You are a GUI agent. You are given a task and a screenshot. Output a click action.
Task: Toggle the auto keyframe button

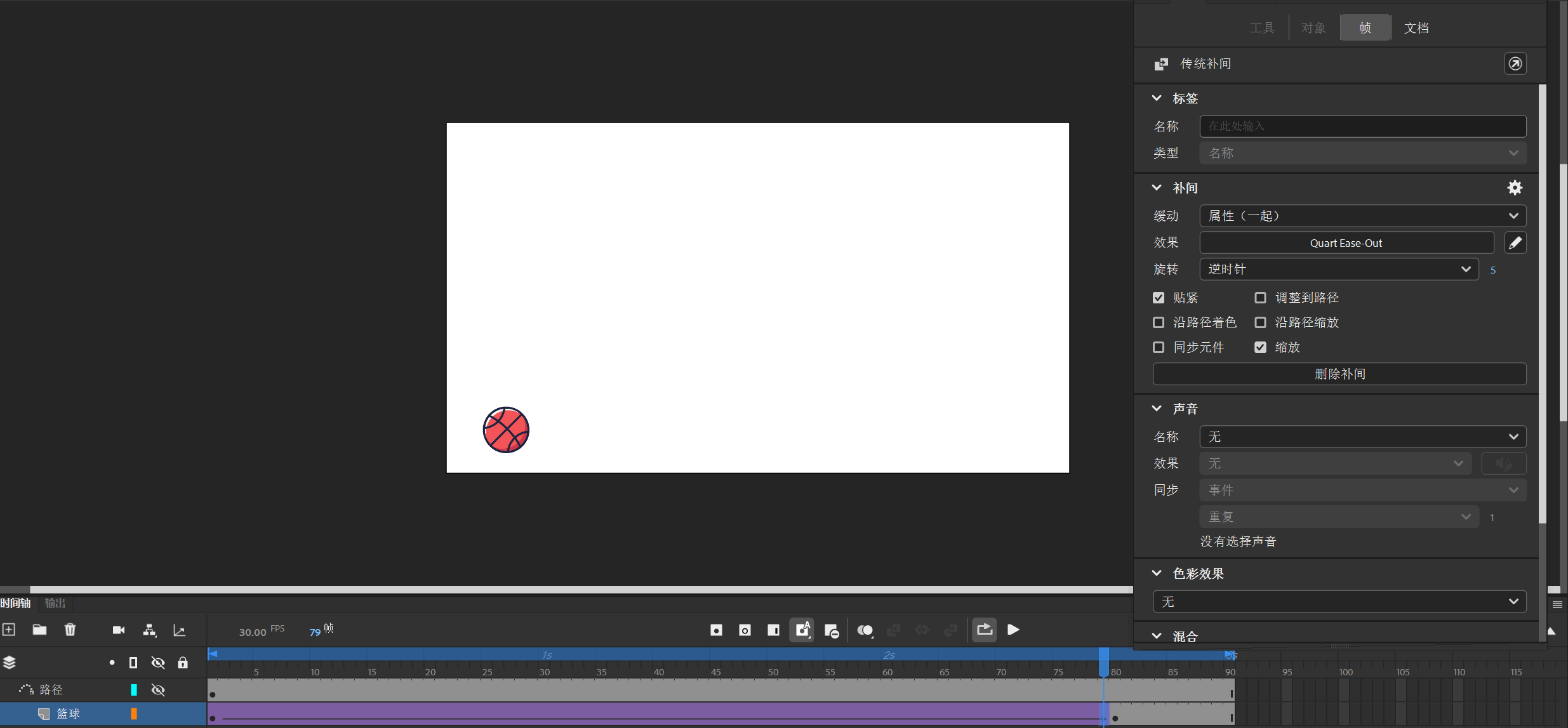point(802,630)
